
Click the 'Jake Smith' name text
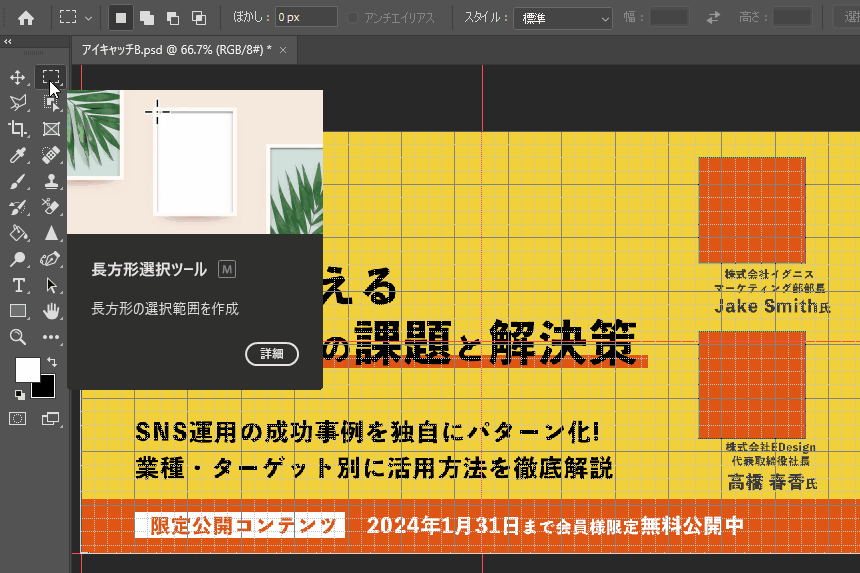pos(766,306)
